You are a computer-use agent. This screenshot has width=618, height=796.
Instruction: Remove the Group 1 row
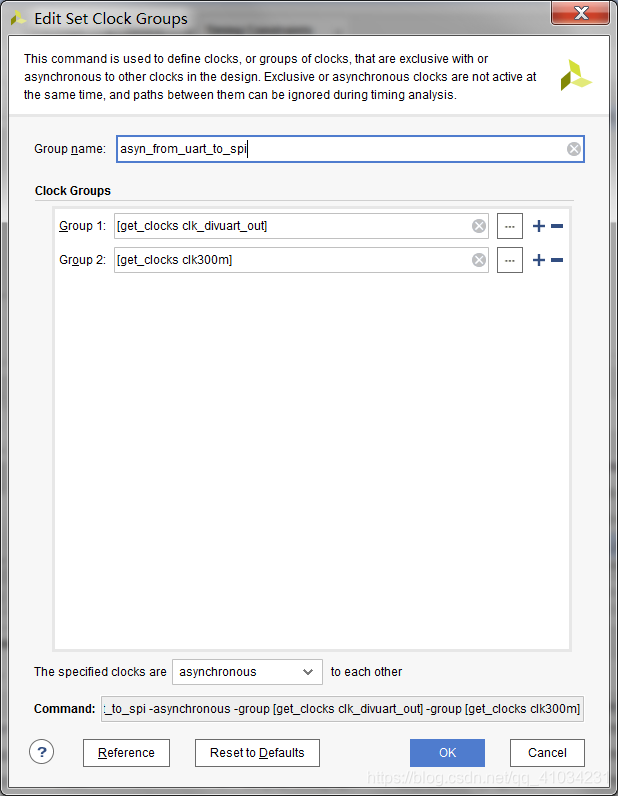coord(557,226)
